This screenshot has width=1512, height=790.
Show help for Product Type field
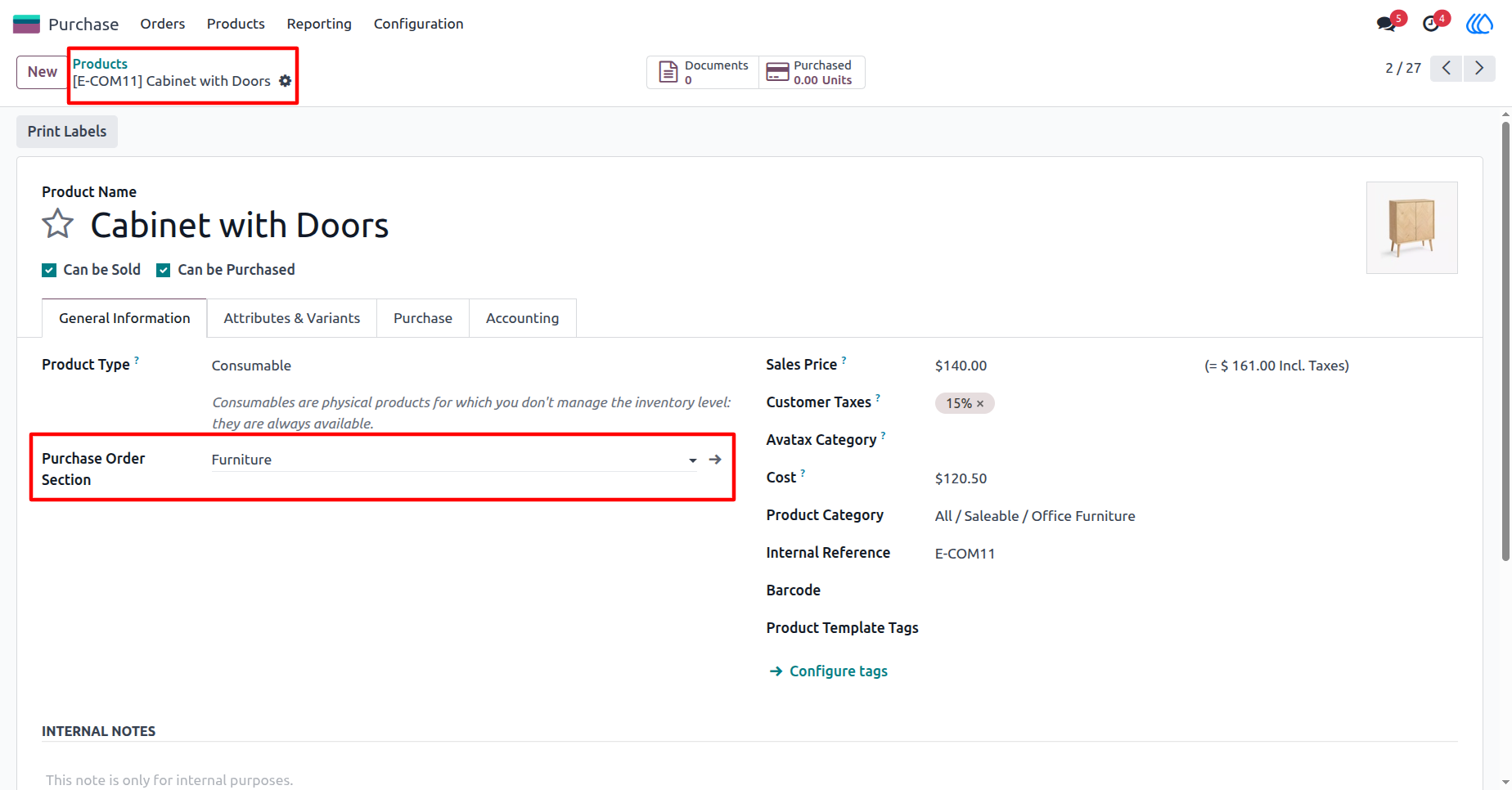click(137, 360)
